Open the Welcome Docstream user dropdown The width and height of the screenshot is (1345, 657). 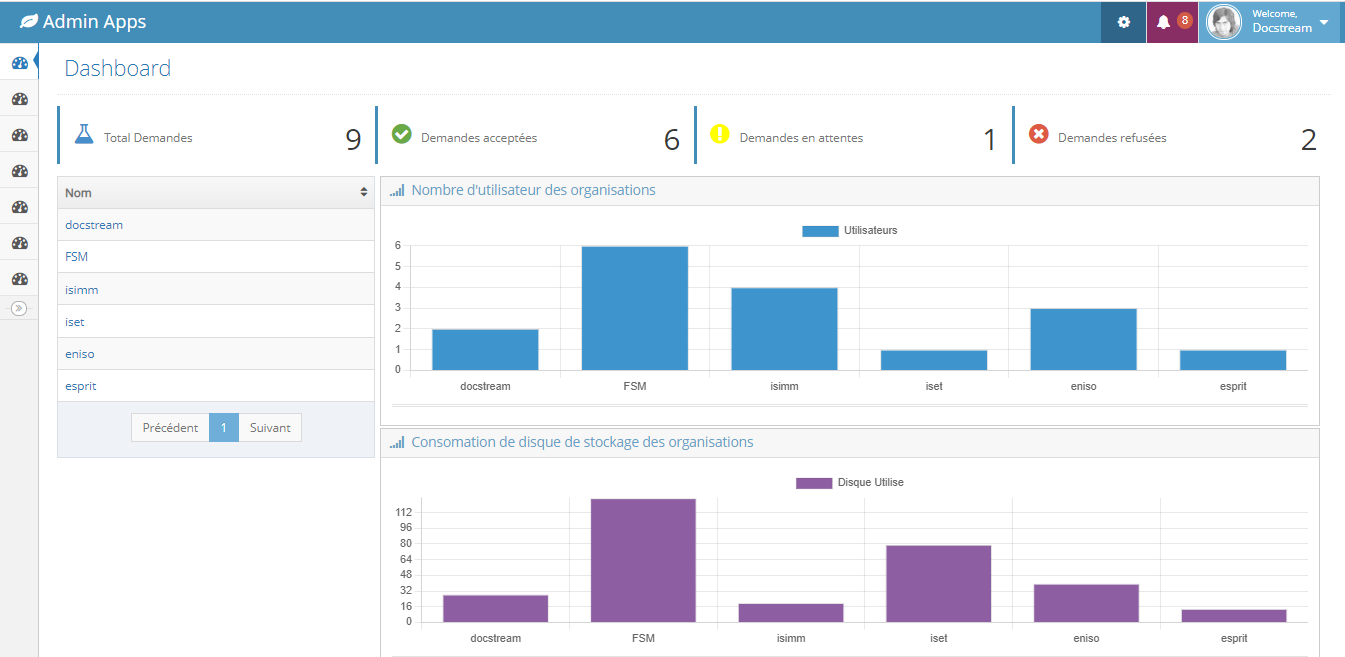(1269, 22)
